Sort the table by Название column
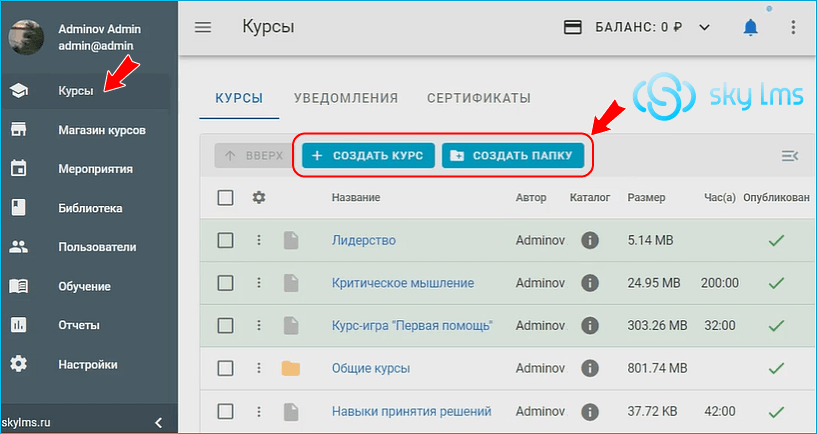This screenshot has height=434, width=817. pyautogui.click(x=356, y=197)
